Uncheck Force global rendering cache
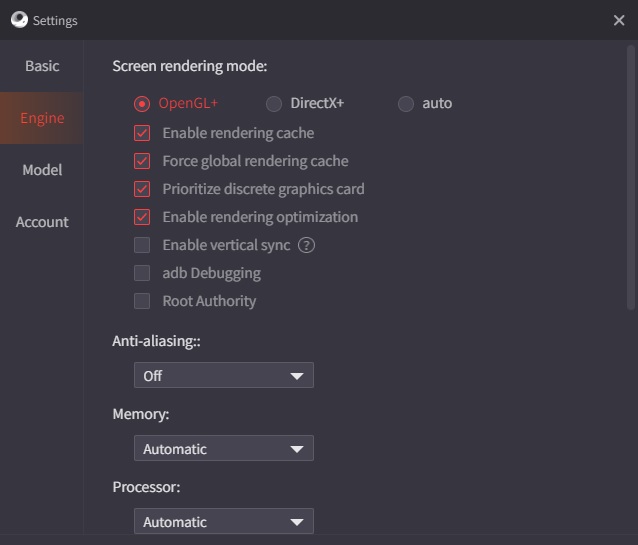638x545 pixels. (x=142, y=161)
